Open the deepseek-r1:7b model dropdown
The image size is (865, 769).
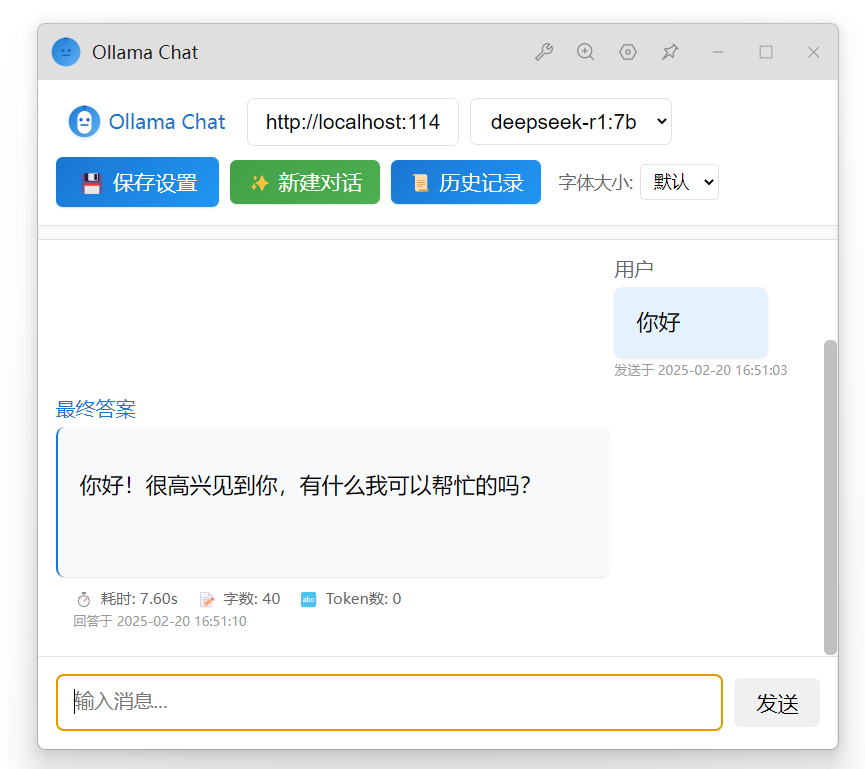pyautogui.click(x=571, y=122)
